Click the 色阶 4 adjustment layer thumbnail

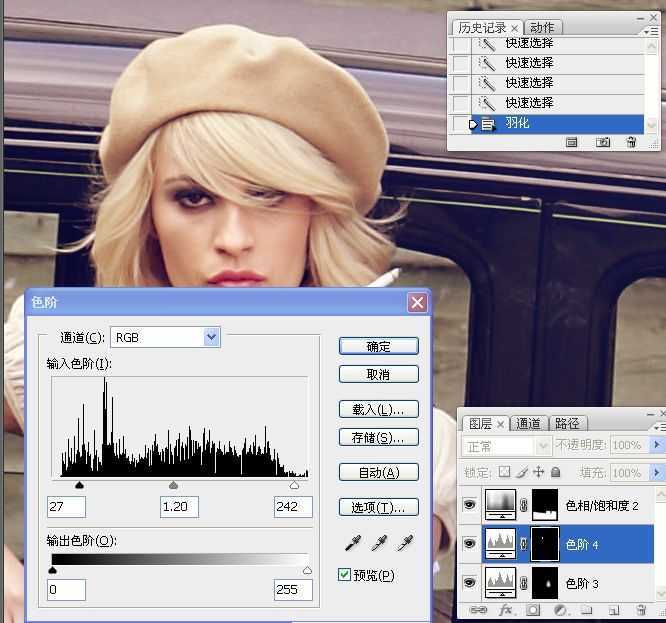pos(501,544)
